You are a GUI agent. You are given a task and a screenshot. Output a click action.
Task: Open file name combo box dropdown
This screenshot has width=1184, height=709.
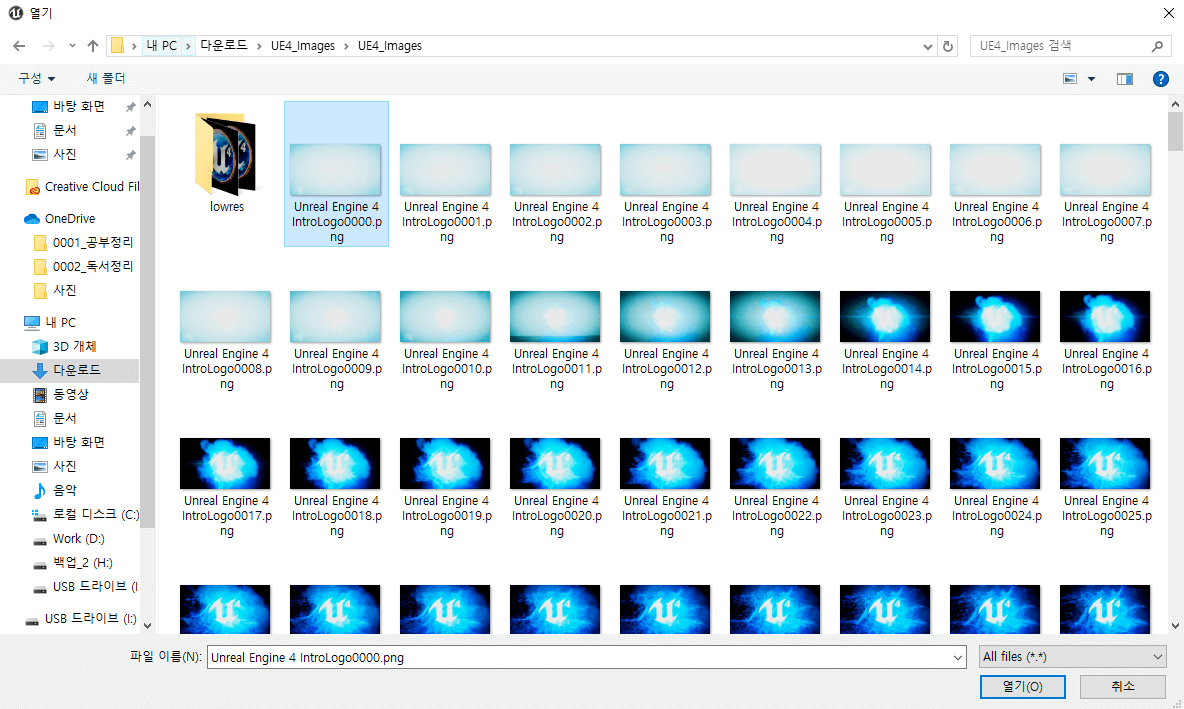click(x=957, y=658)
